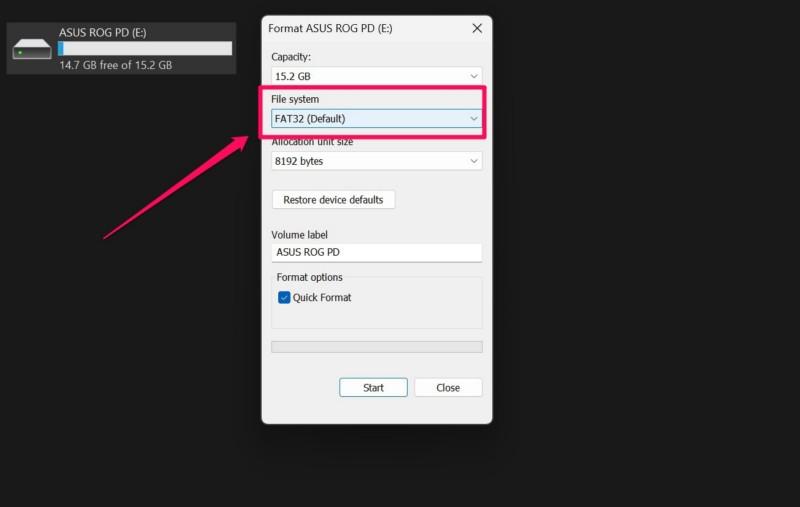Click the Allocation unit size chevron arrow
This screenshot has height=507, width=800.
(x=473, y=161)
